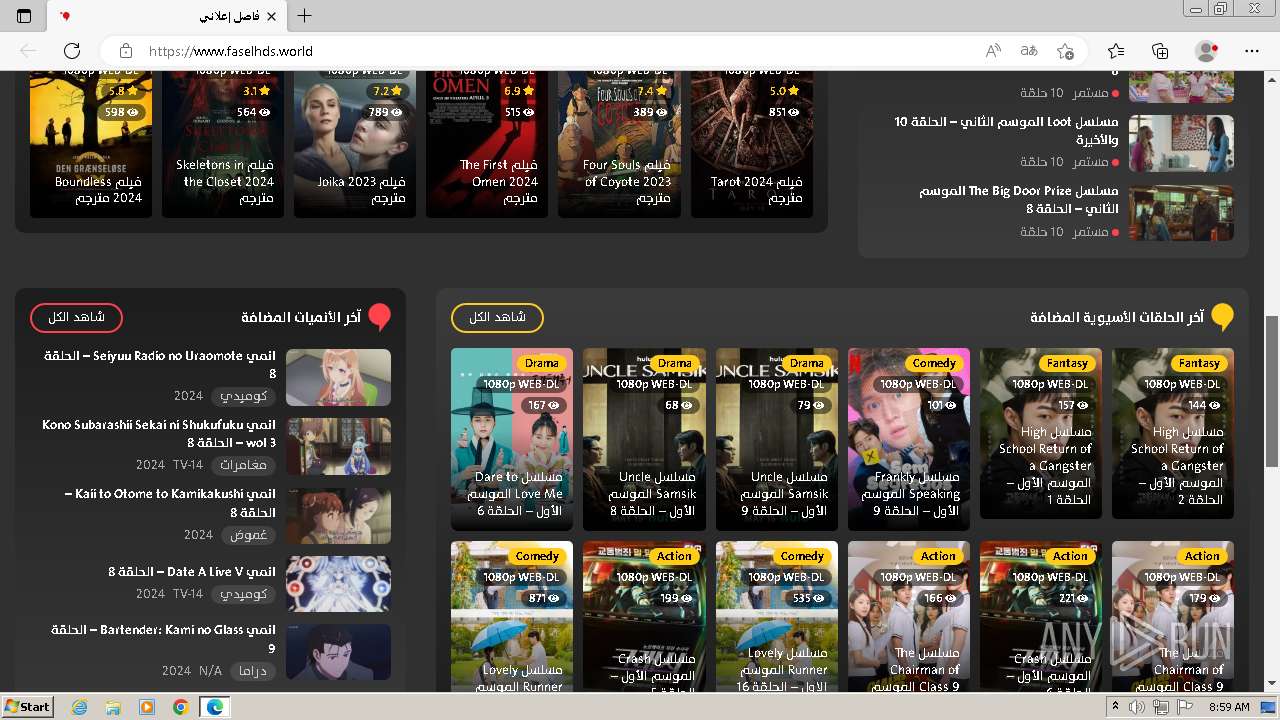
Task: Open the Windows Start menu
Action: click(27, 706)
